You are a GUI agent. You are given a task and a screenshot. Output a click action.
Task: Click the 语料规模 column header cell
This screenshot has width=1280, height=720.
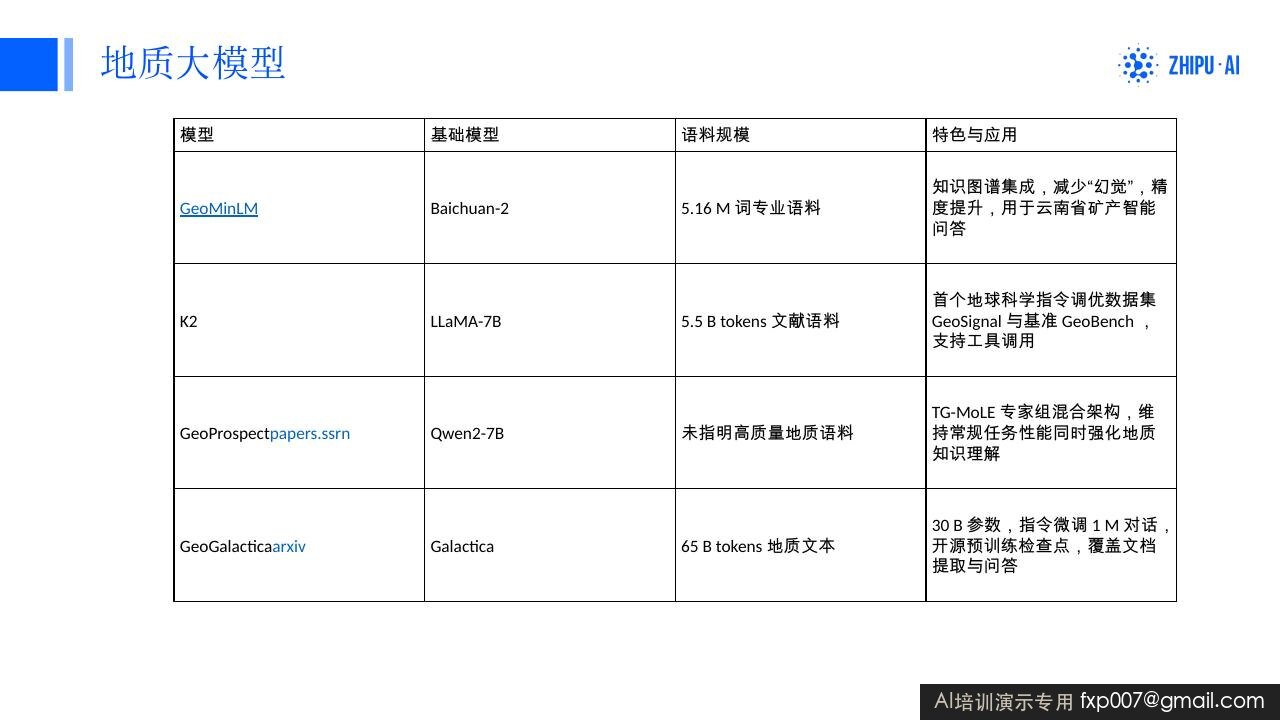click(x=801, y=135)
